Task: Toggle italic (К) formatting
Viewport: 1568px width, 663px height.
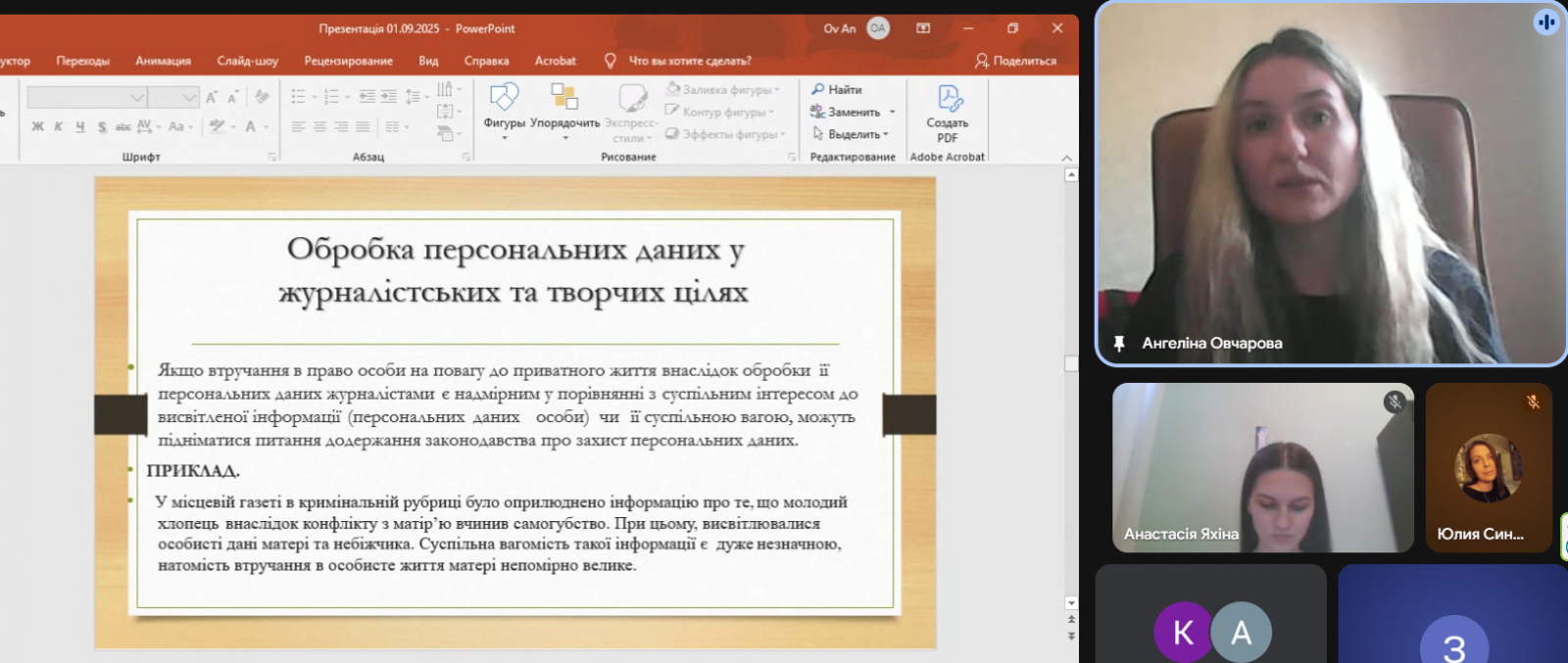Action: click(x=59, y=126)
